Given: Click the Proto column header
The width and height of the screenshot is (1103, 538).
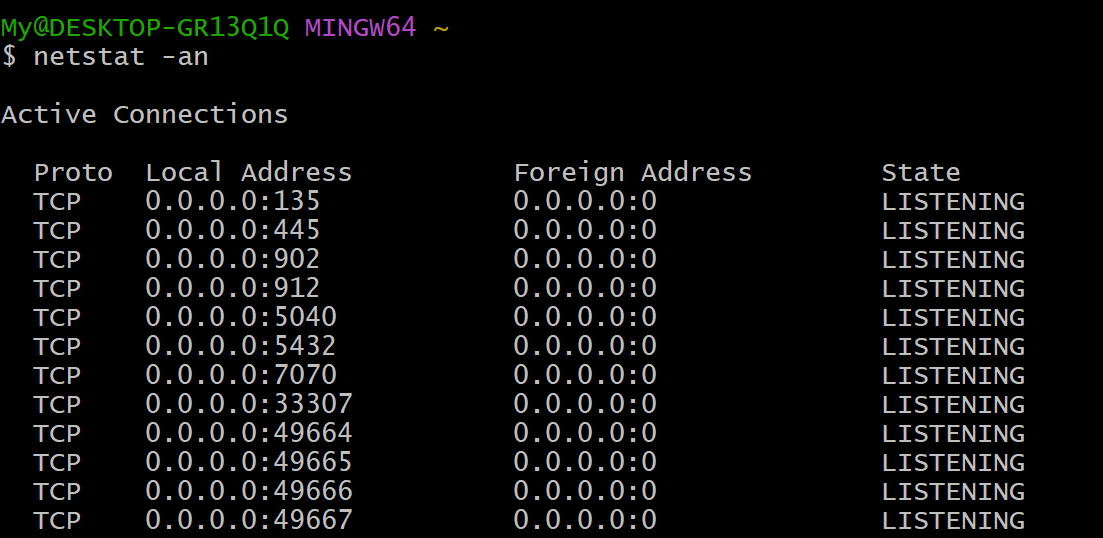Looking at the screenshot, I should click(73, 172).
